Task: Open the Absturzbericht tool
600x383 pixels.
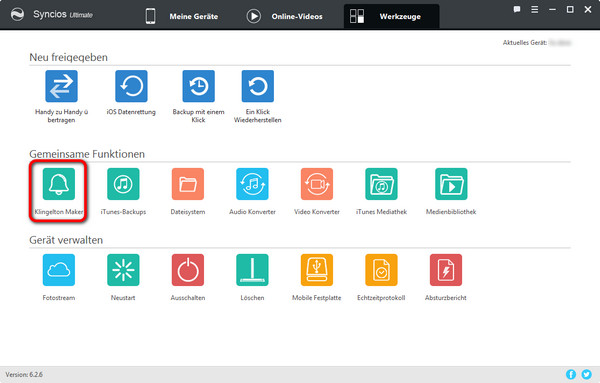Action: point(446,270)
